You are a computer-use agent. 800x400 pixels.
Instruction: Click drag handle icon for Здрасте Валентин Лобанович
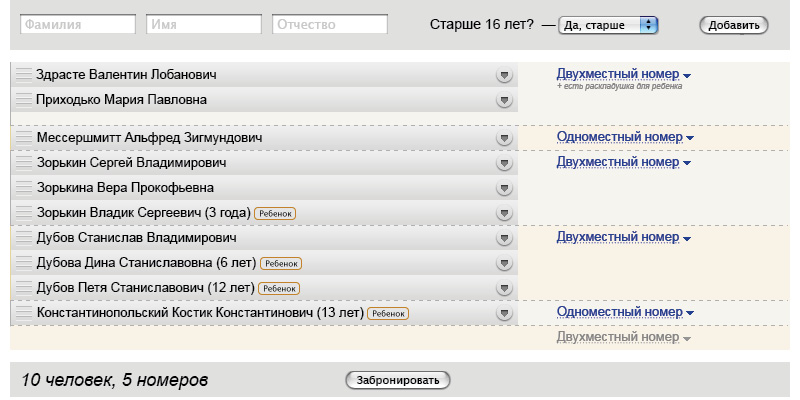pyautogui.click(x=24, y=75)
